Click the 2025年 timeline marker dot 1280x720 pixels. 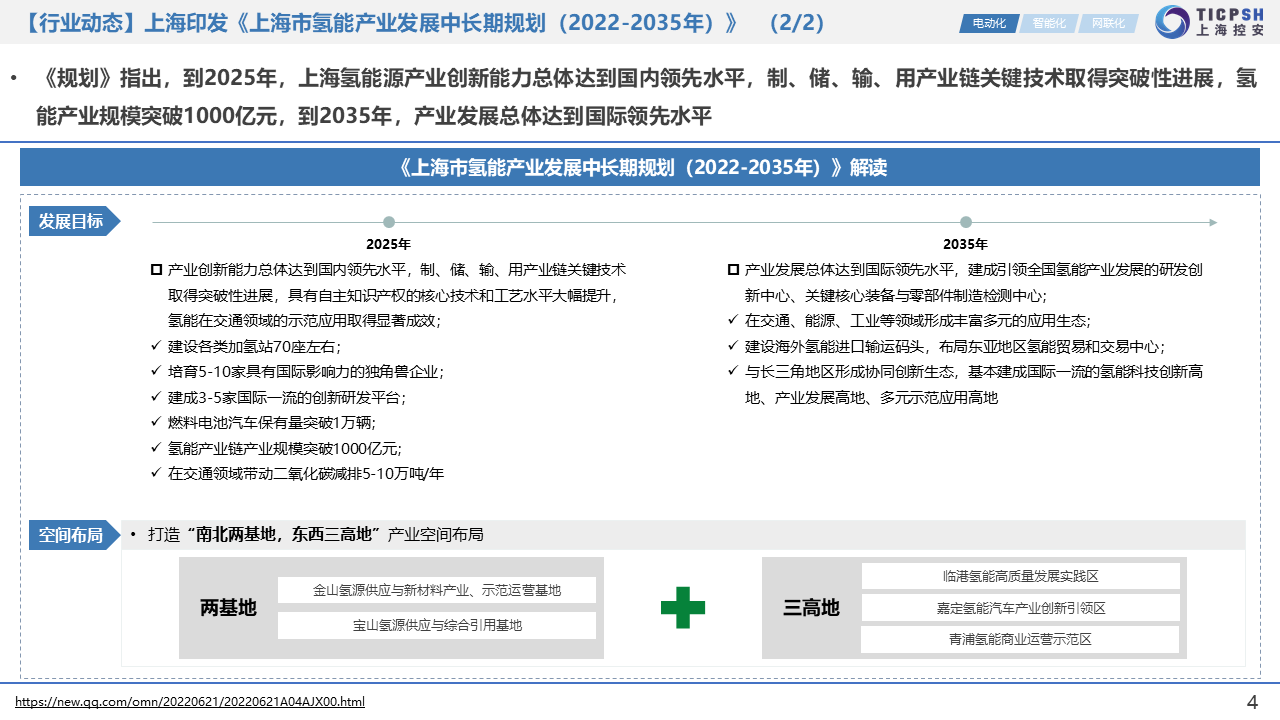389,222
